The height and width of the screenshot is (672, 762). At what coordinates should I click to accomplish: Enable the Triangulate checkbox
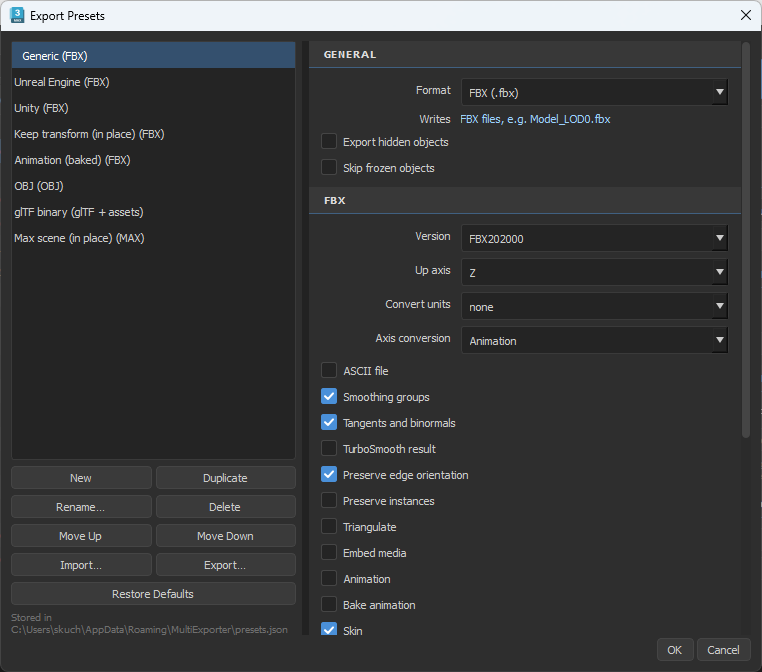pos(329,526)
